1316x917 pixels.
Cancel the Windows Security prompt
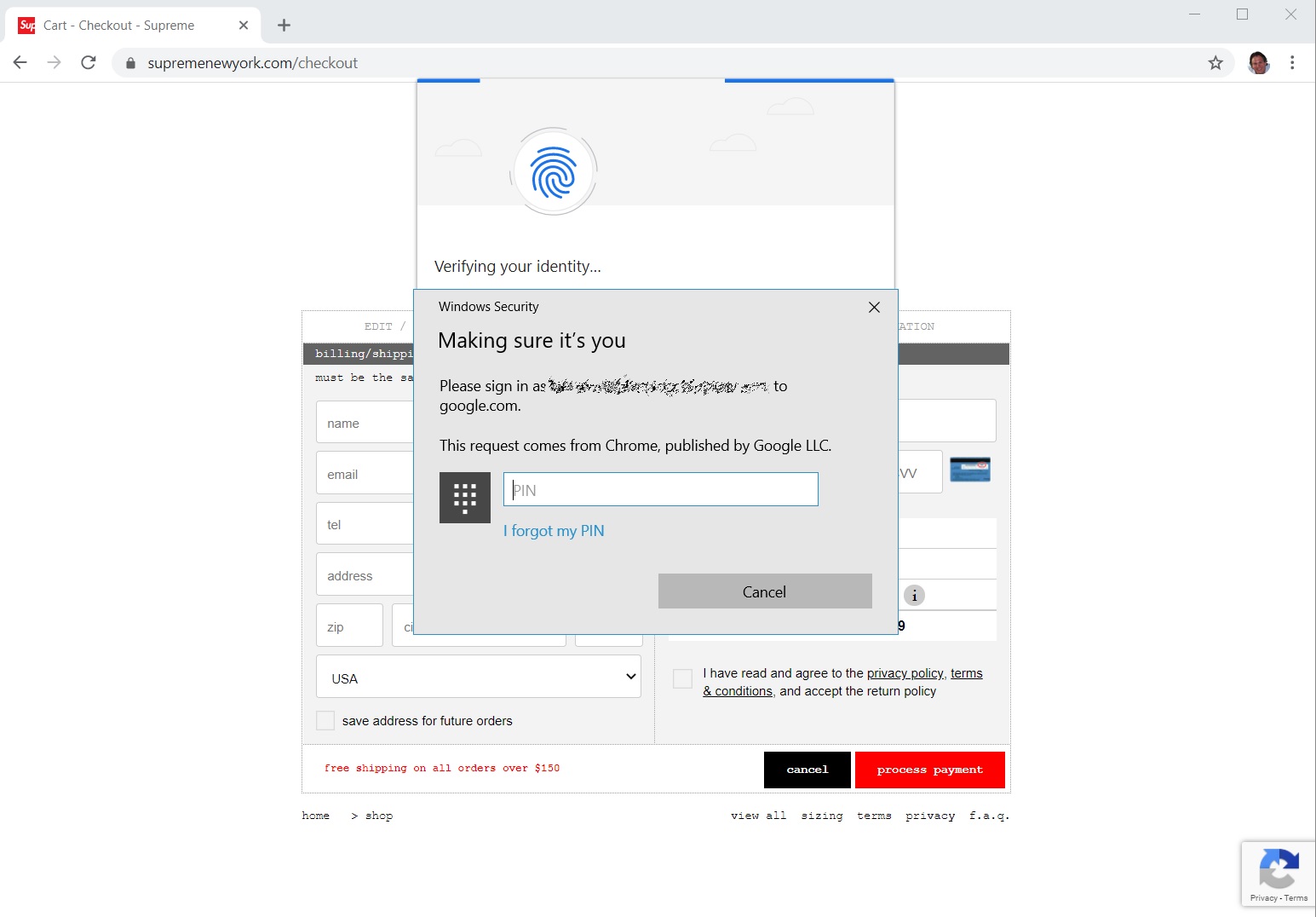pos(765,591)
